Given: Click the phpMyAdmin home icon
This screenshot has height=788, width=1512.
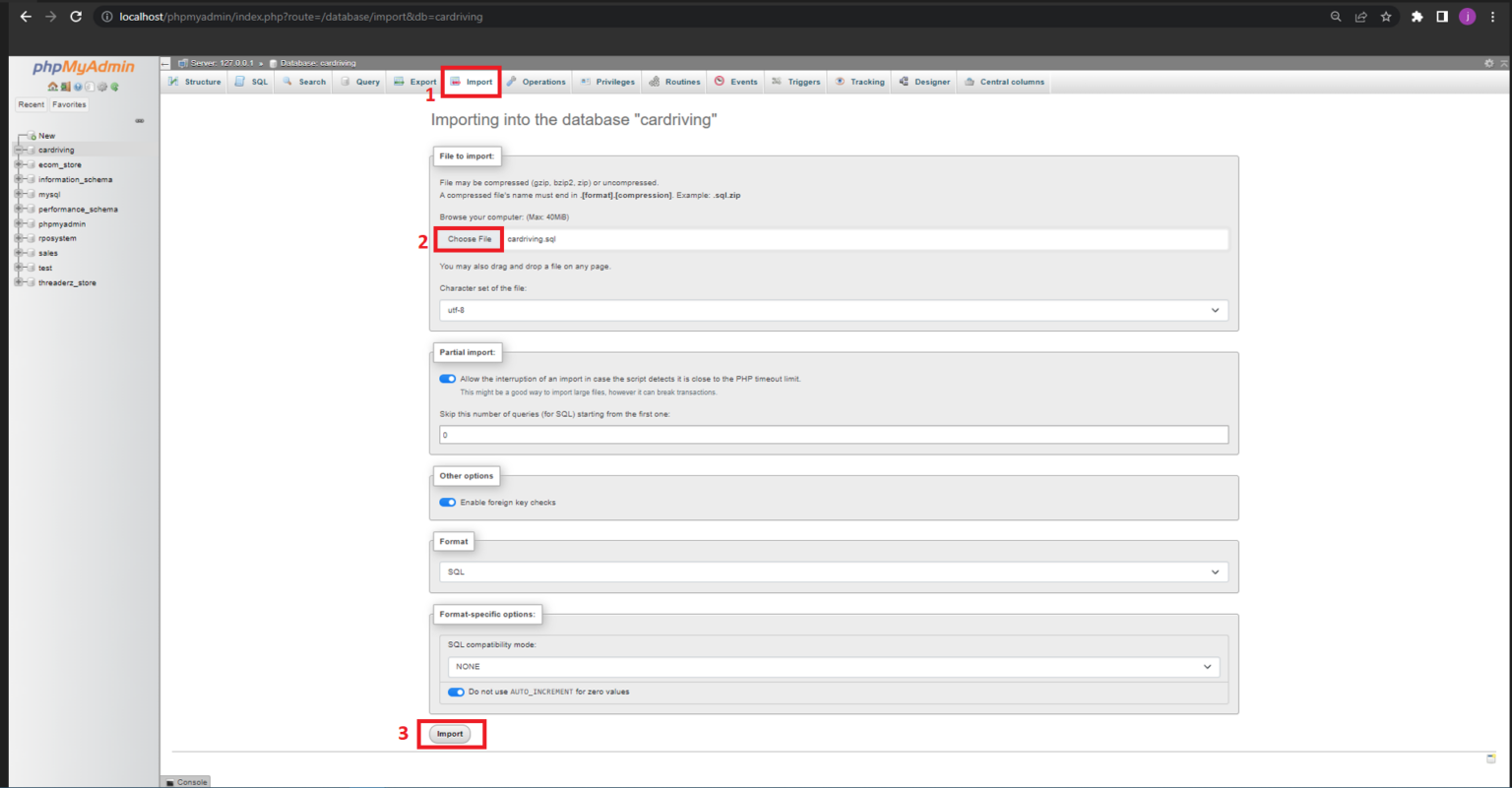Looking at the screenshot, I should click(x=53, y=87).
